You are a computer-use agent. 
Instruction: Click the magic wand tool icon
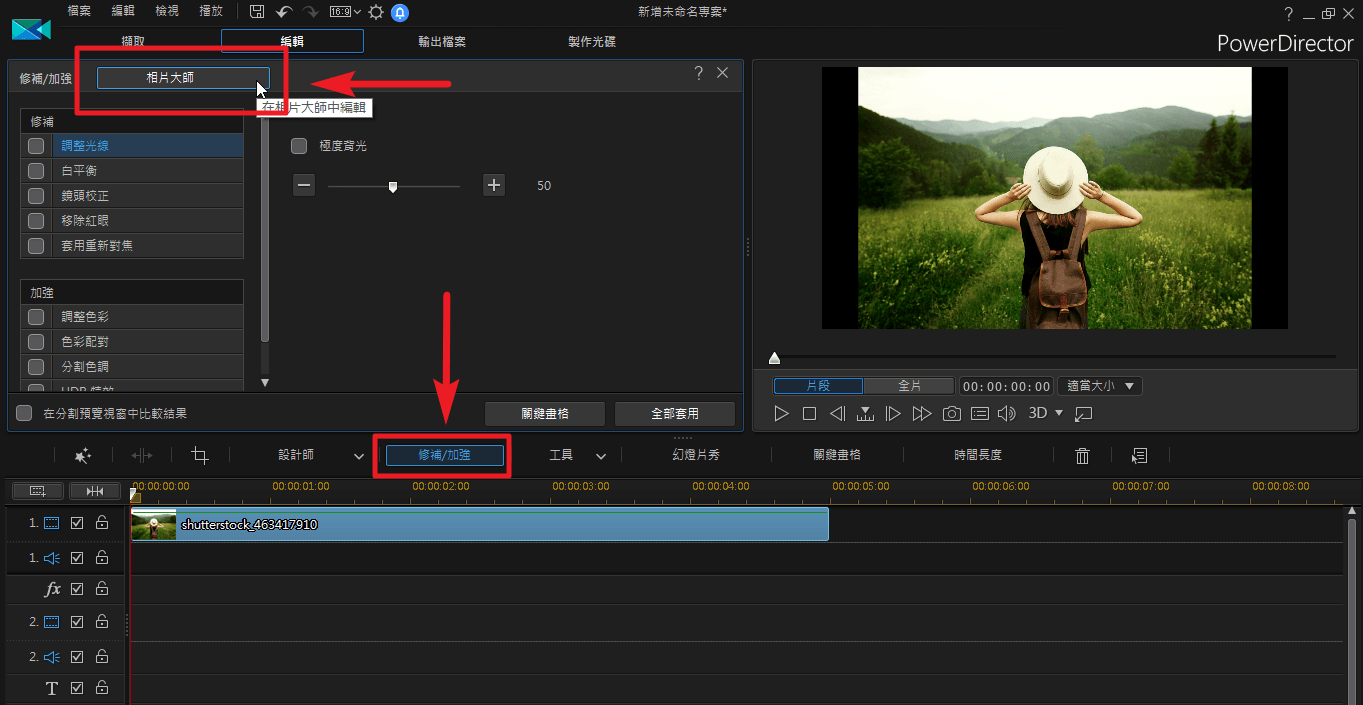(x=83, y=455)
